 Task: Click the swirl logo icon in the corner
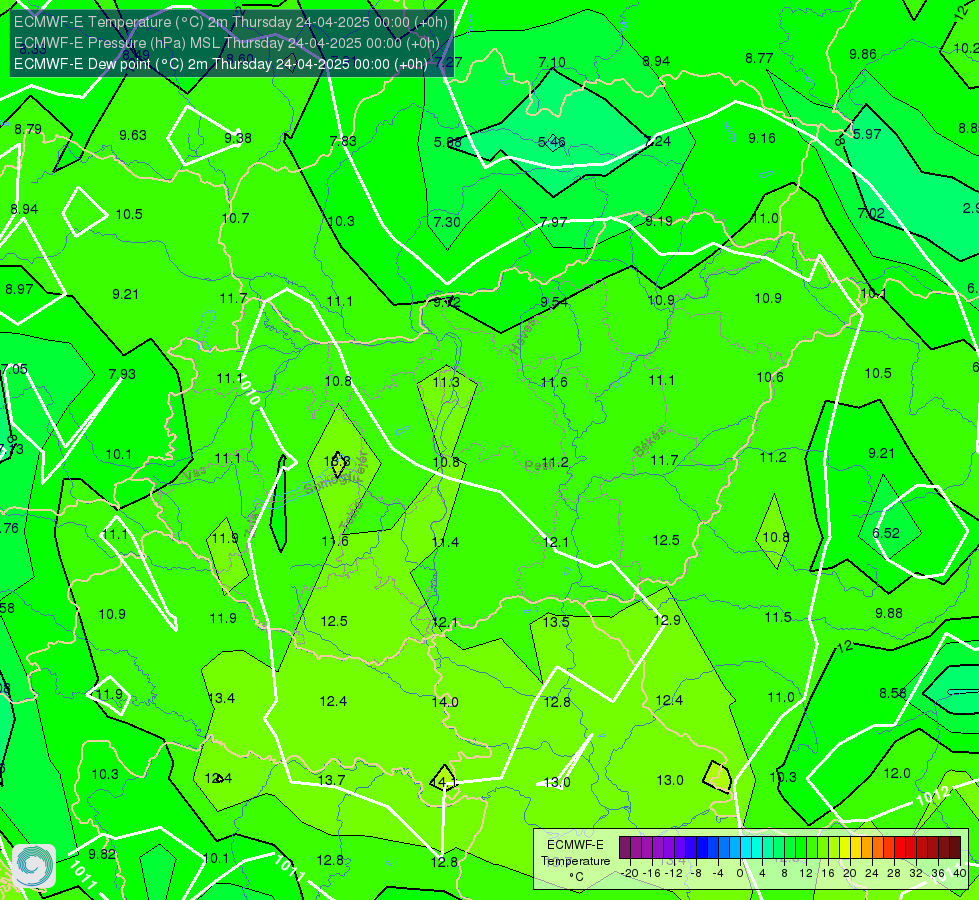34,866
